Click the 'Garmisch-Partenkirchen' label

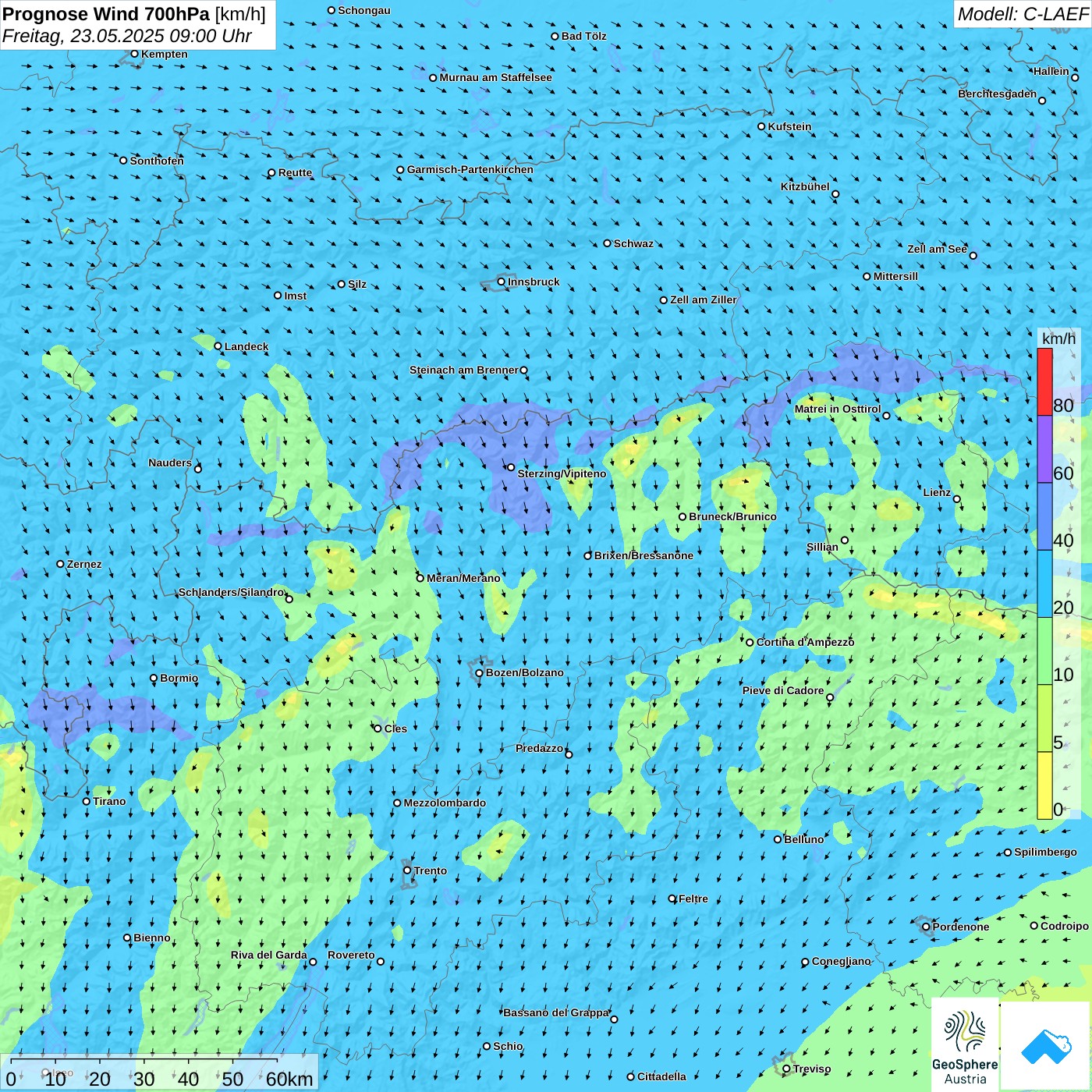(470, 169)
